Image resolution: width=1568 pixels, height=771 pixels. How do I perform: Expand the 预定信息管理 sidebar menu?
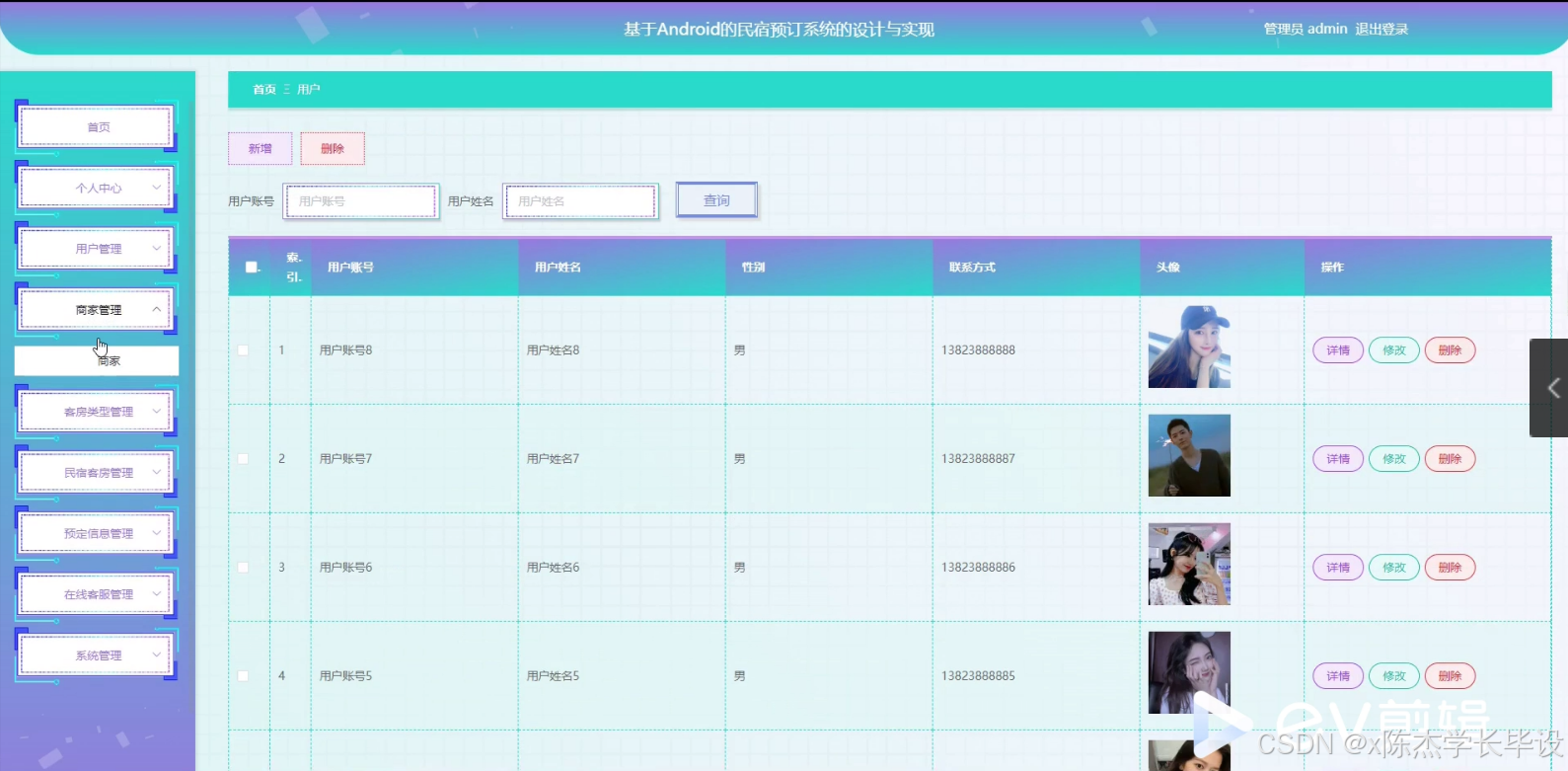coord(97,533)
